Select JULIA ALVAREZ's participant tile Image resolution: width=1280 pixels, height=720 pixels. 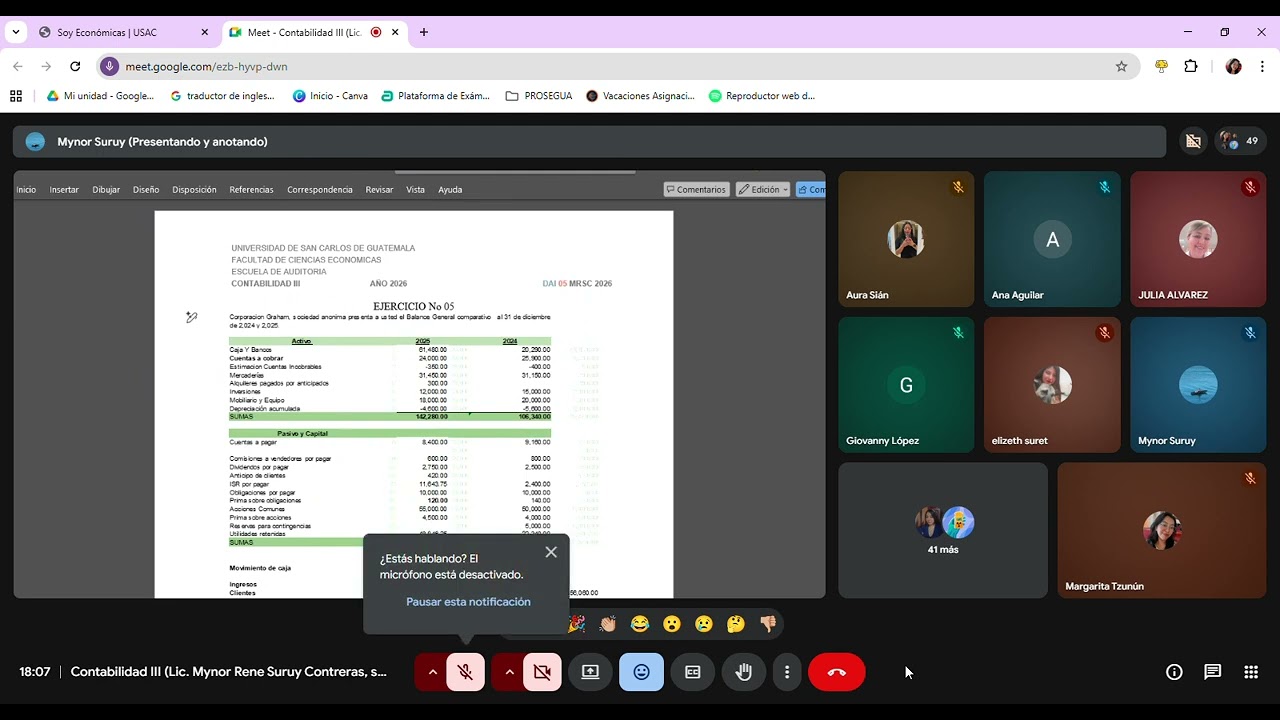pos(1198,239)
